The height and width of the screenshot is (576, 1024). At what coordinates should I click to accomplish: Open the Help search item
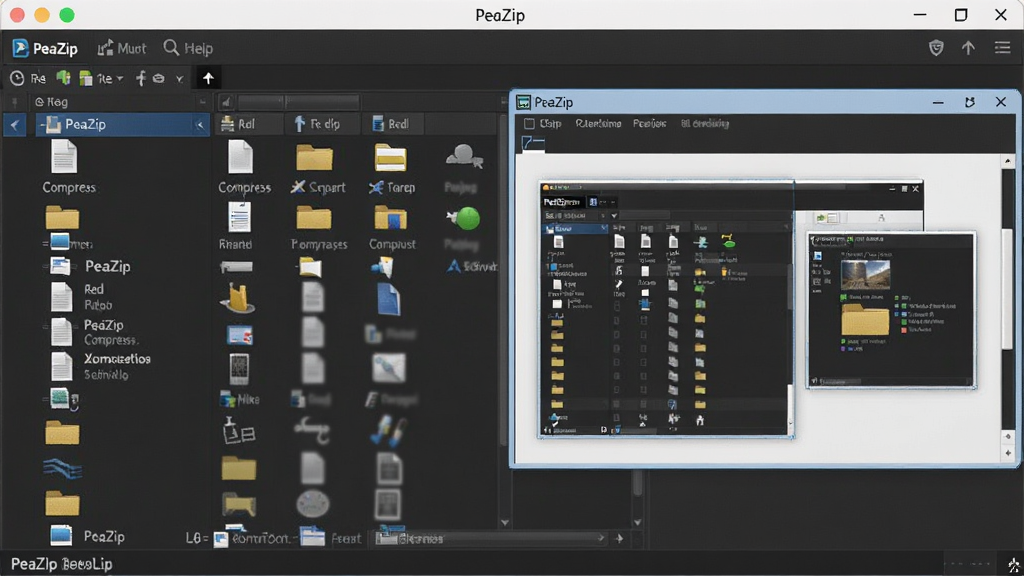coord(188,48)
